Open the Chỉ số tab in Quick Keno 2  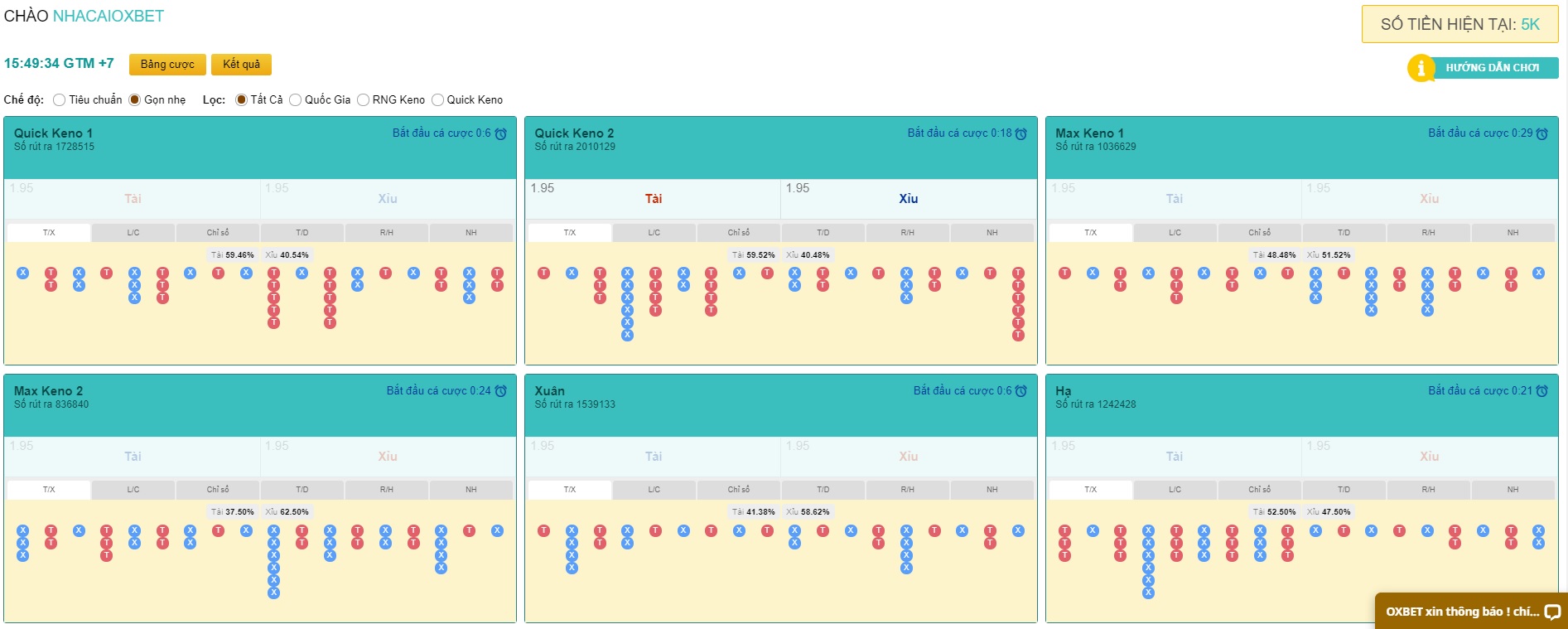738,233
